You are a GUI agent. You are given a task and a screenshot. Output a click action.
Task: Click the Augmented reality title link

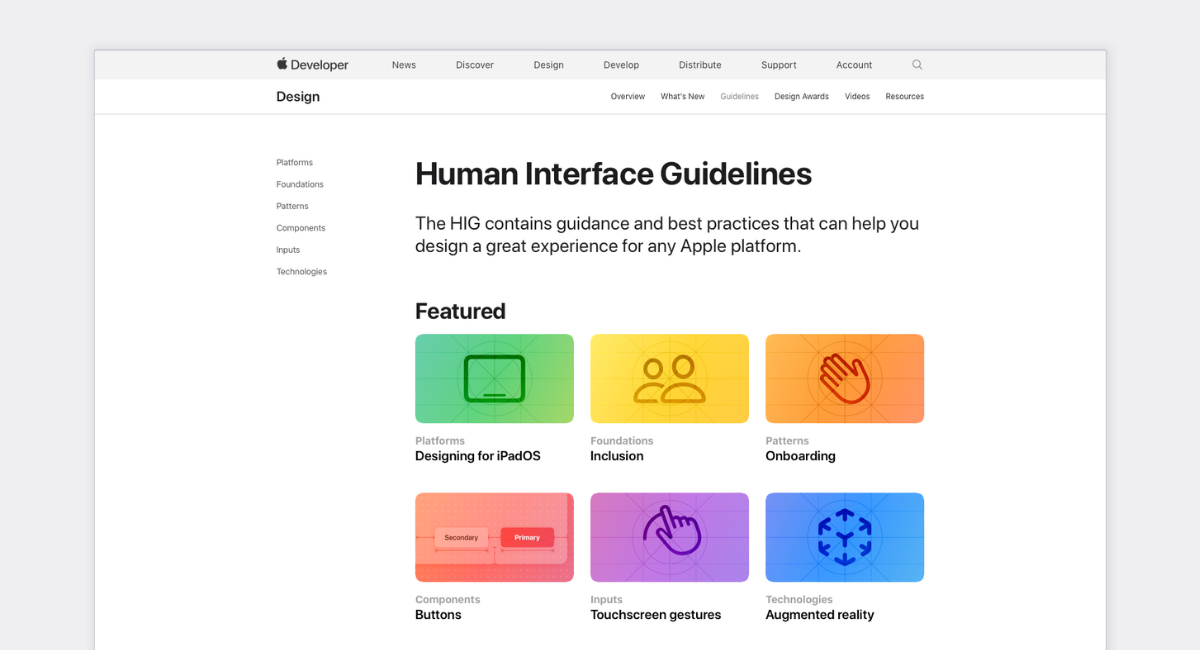[819, 615]
